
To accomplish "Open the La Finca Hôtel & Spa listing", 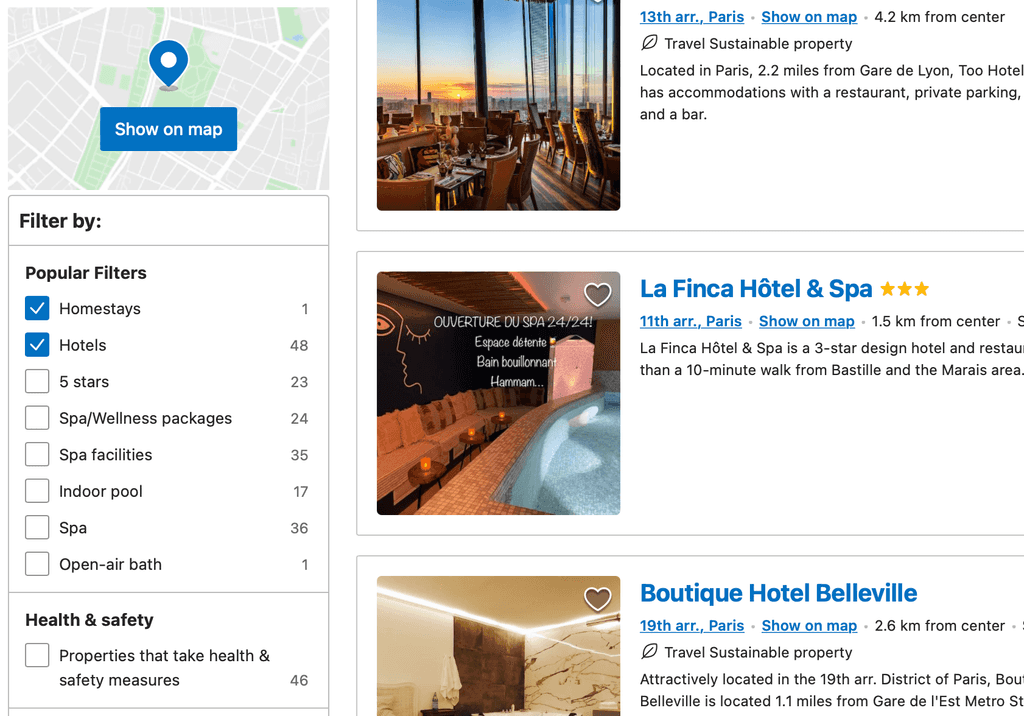I will click(756, 288).
